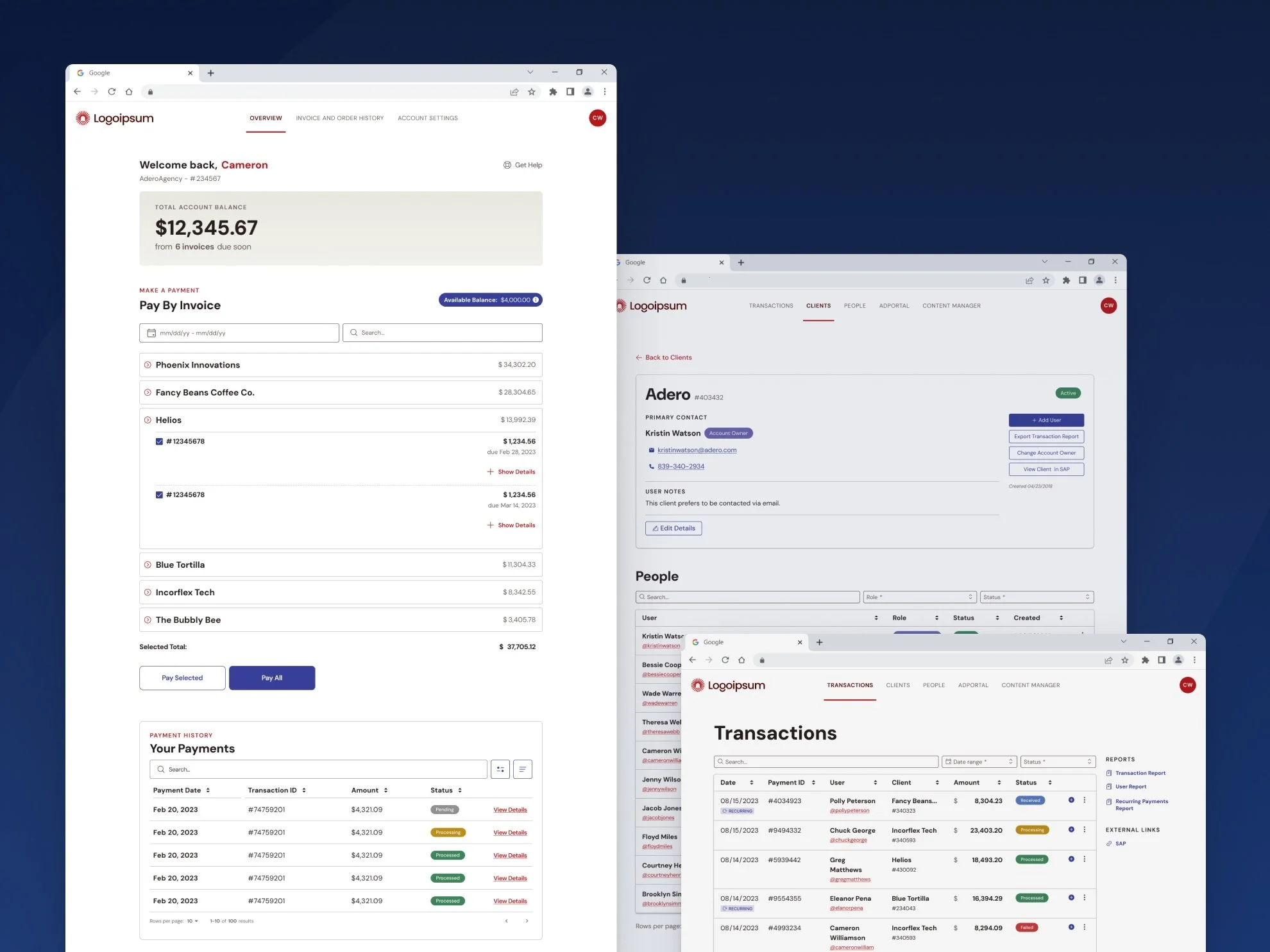Open kebab menu on Chuck George row
Image resolution: width=1270 pixels, height=952 pixels.
(x=1085, y=829)
